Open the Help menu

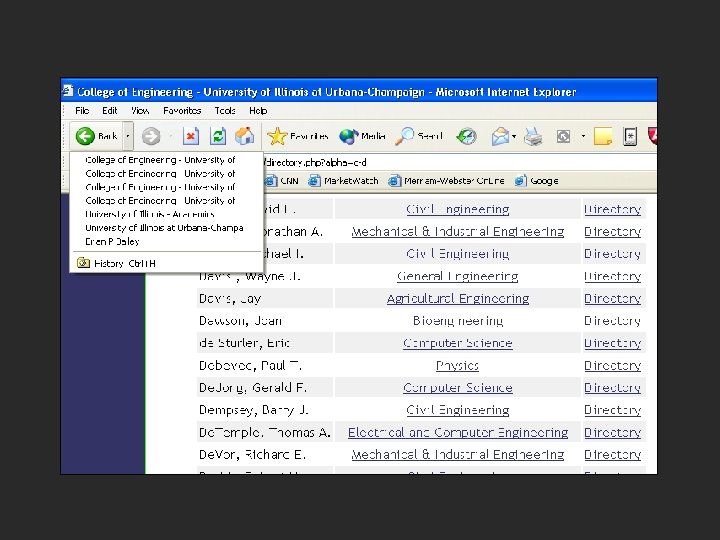258,111
